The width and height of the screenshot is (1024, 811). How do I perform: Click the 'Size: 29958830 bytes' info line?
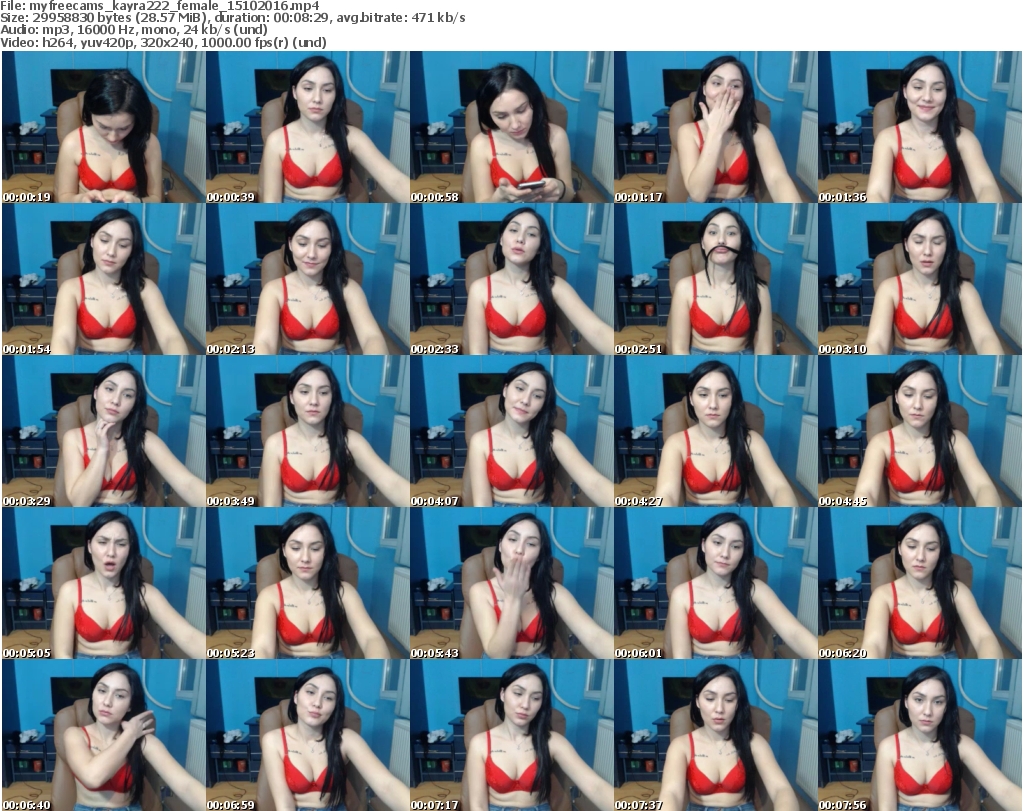(x=232, y=18)
